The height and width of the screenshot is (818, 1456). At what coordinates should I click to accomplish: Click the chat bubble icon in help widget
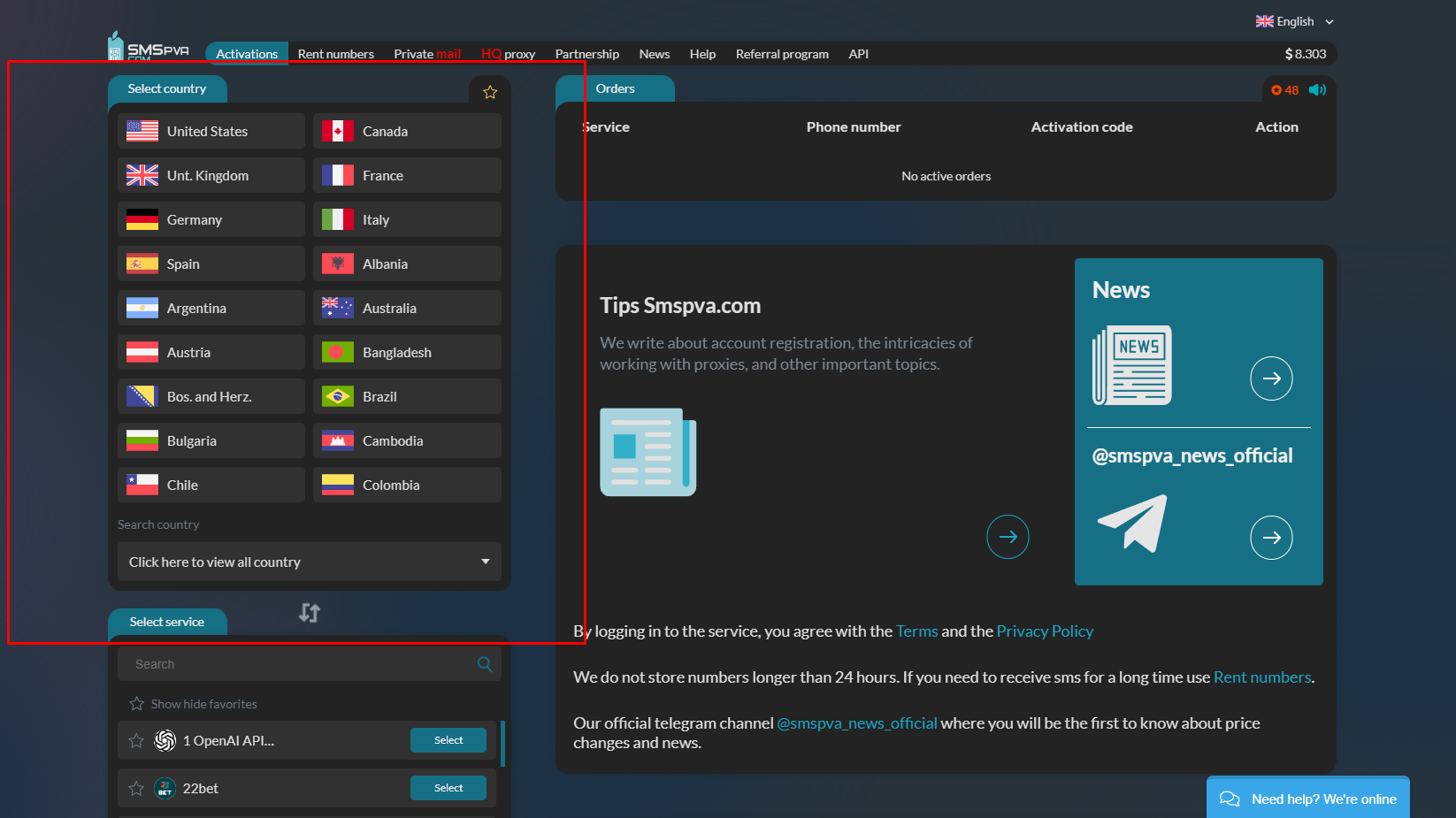[x=1230, y=799]
